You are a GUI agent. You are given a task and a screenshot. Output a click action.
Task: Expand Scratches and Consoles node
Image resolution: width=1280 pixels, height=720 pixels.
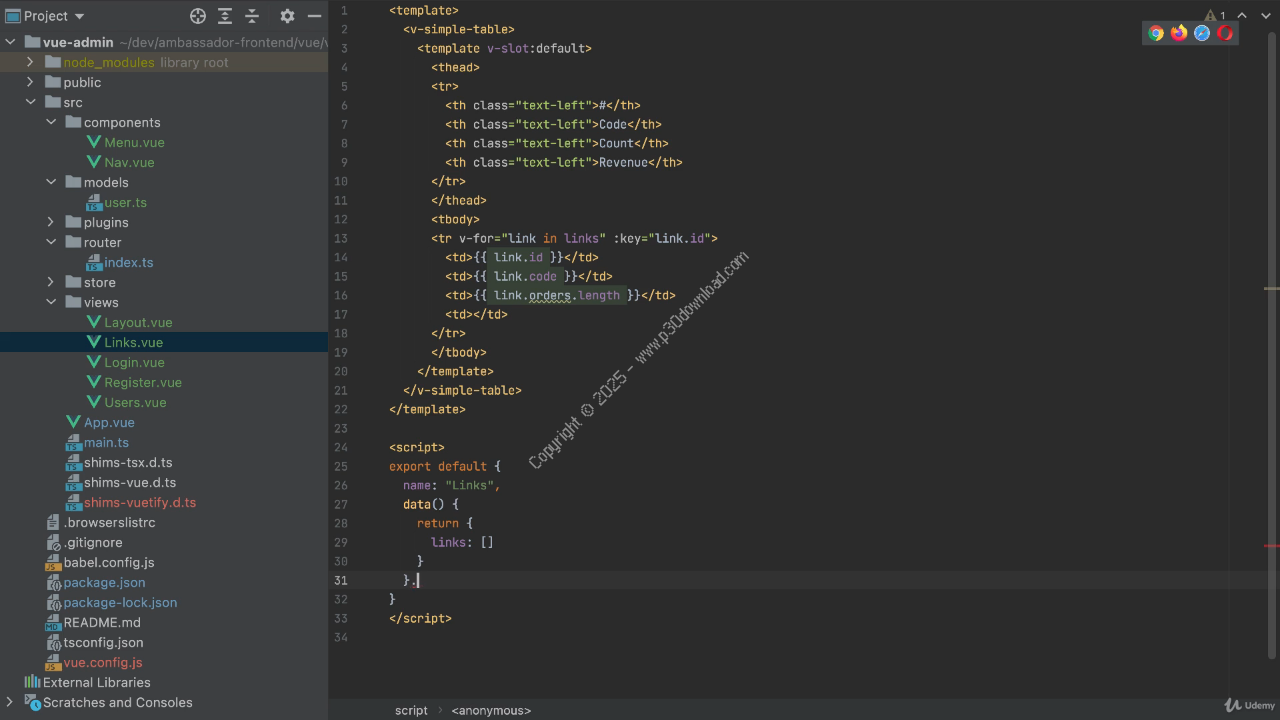tap(11, 702)
